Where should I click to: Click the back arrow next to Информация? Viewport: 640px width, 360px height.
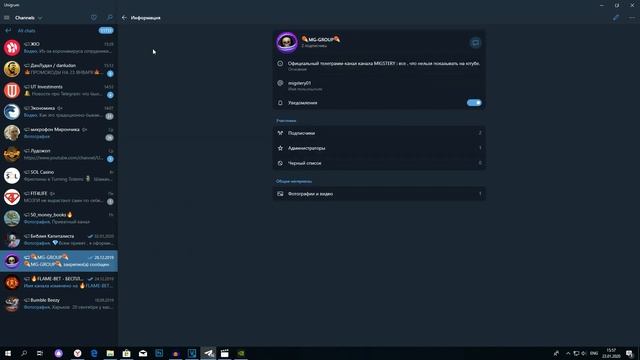[124, 18]
